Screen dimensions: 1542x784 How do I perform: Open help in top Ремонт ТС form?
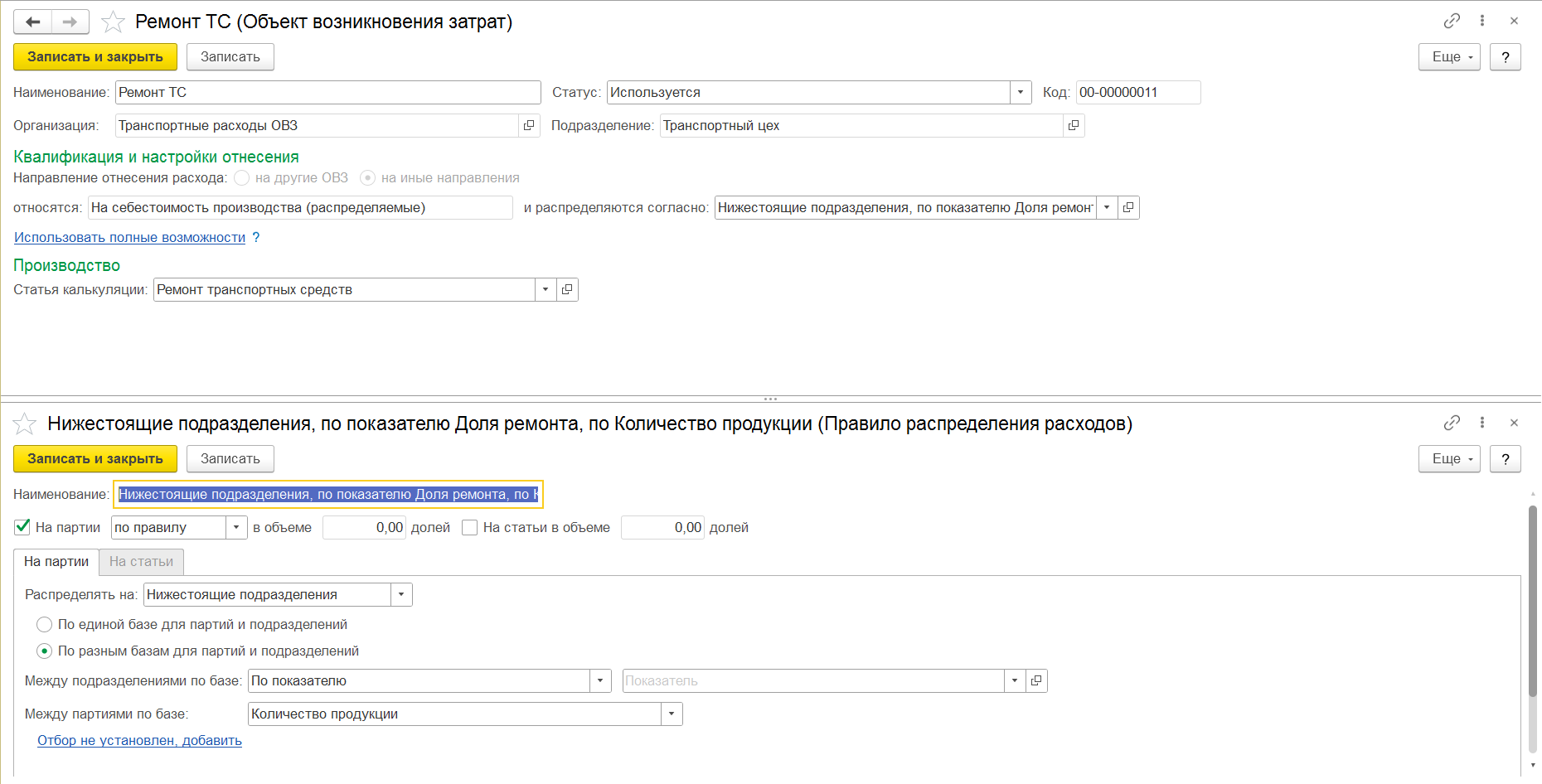click(x=1506, y=56)
